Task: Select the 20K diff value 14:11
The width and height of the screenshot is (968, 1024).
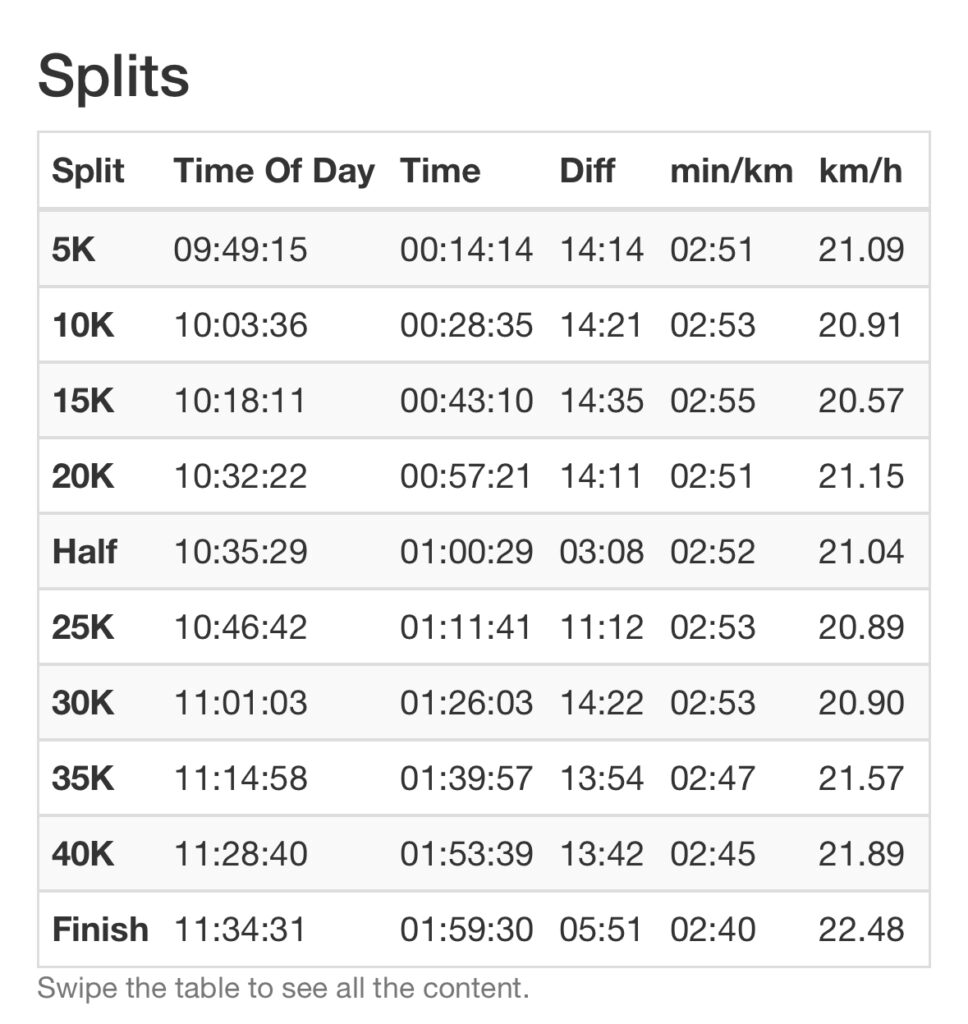Action: [601, 476]
